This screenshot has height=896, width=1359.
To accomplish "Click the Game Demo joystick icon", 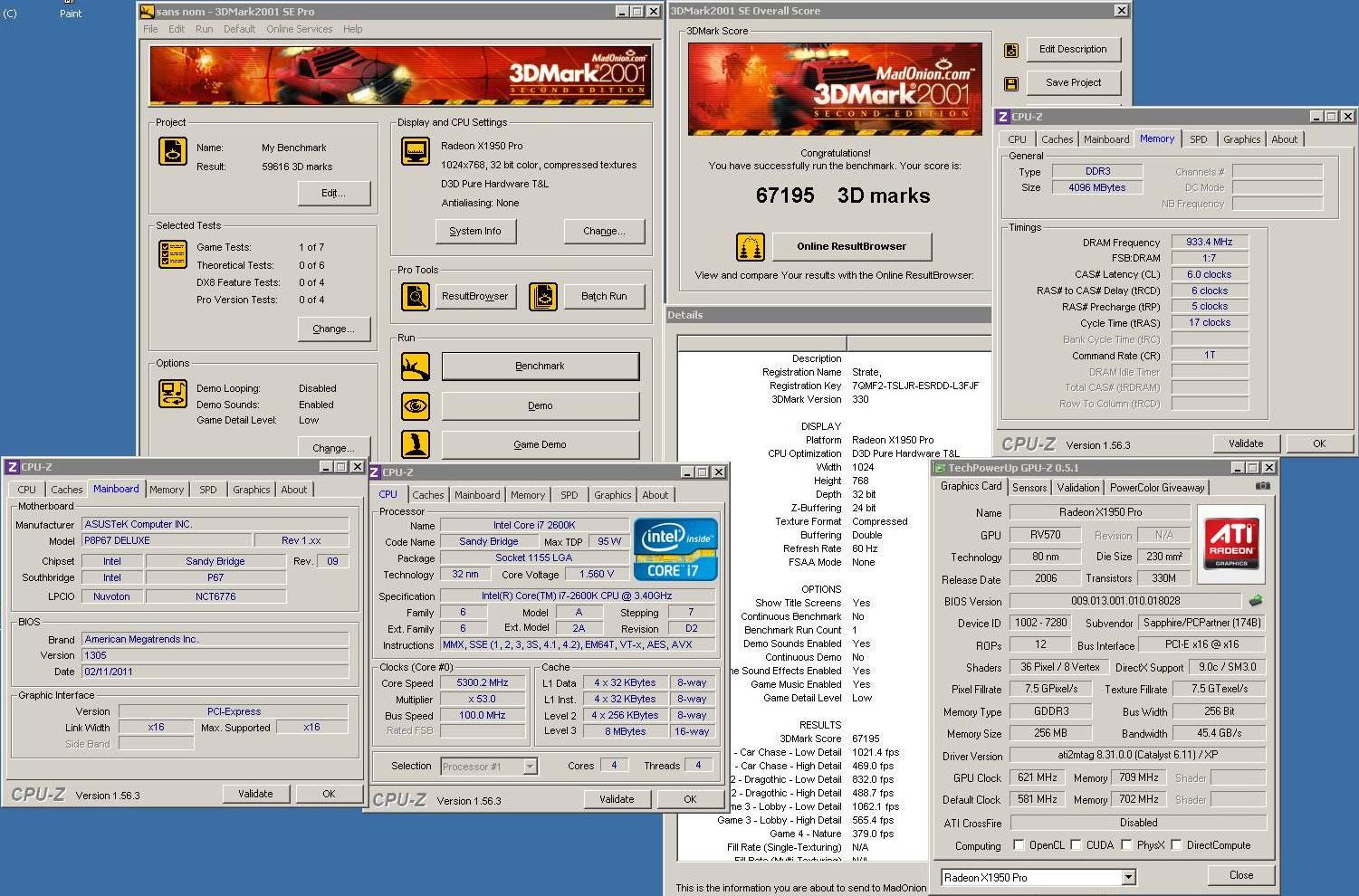I will pos(416,444).
